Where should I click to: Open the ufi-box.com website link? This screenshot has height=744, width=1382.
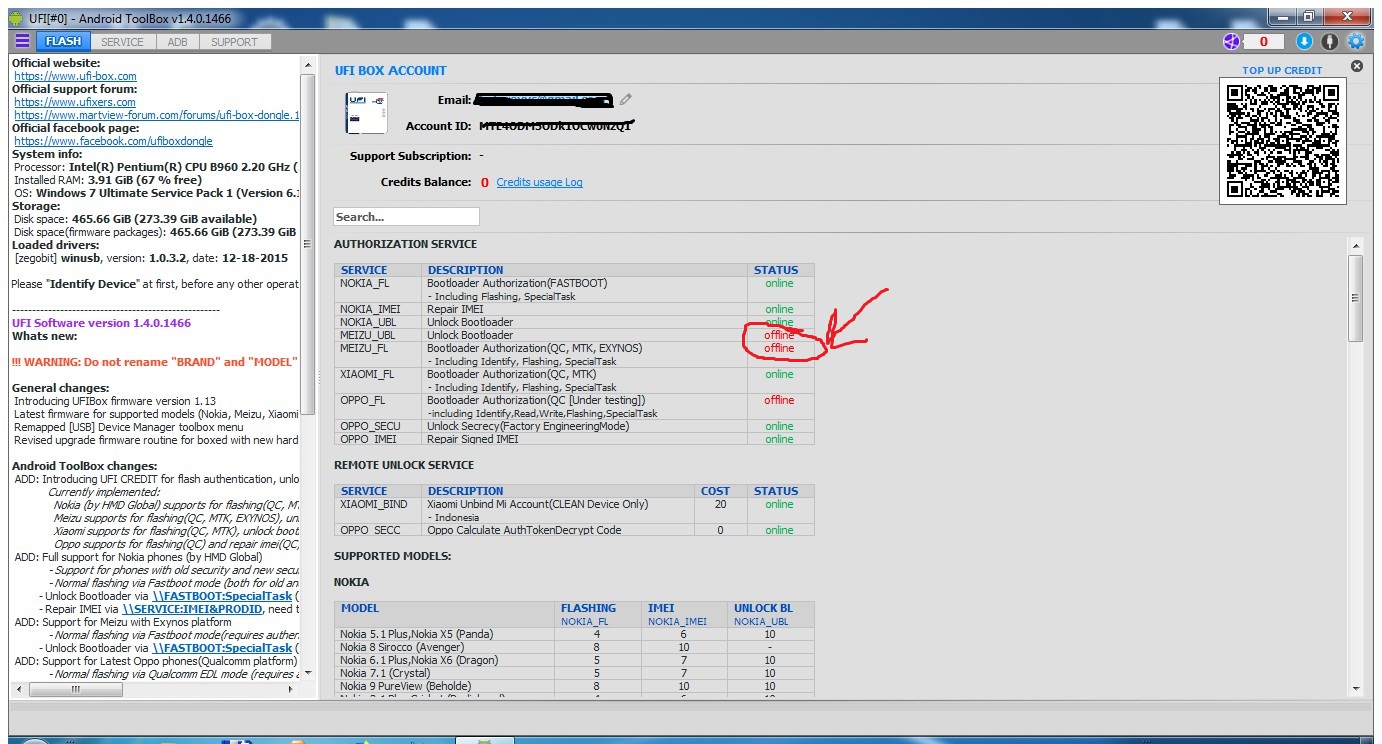point(75,76)
